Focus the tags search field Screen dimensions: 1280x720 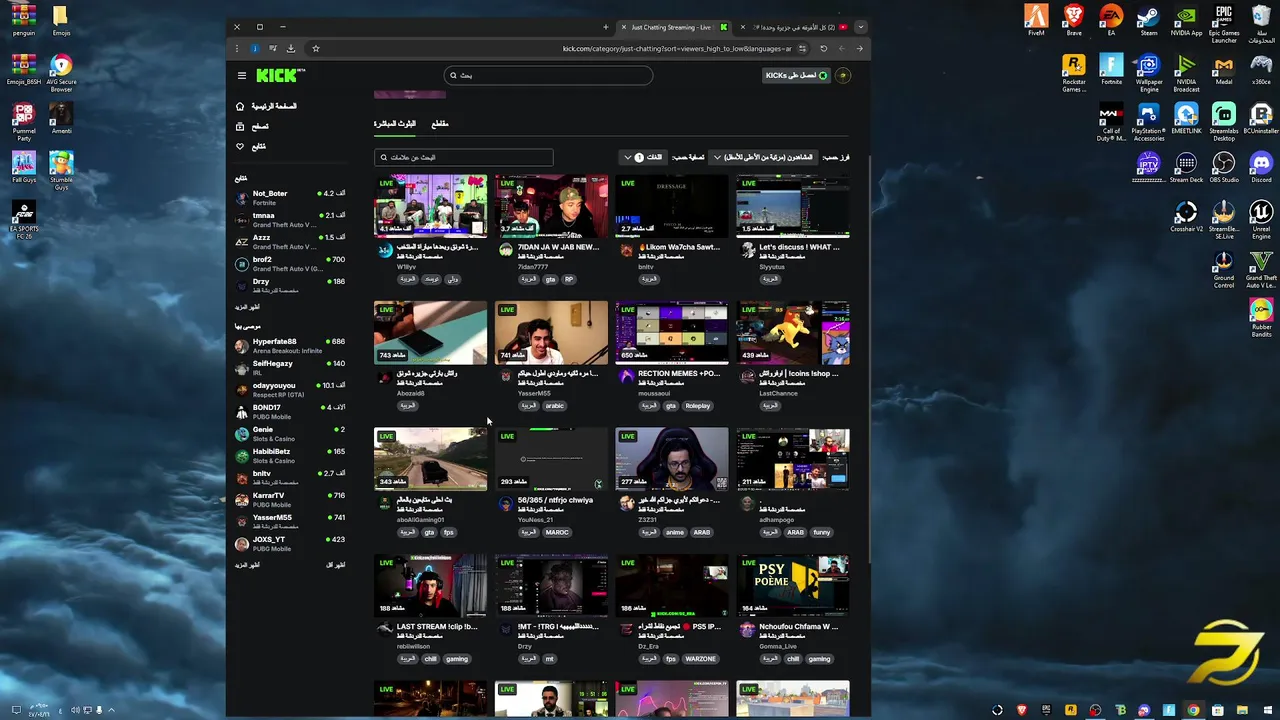[x=464, y=157]
